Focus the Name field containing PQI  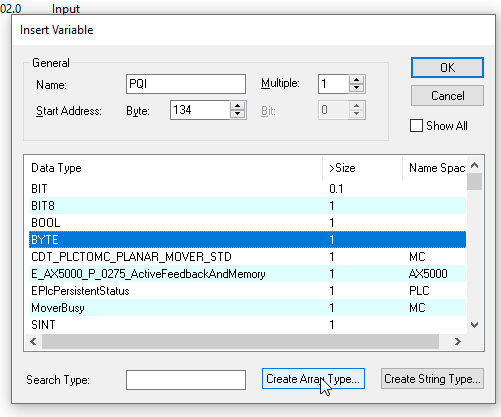(x=186, y=84)
